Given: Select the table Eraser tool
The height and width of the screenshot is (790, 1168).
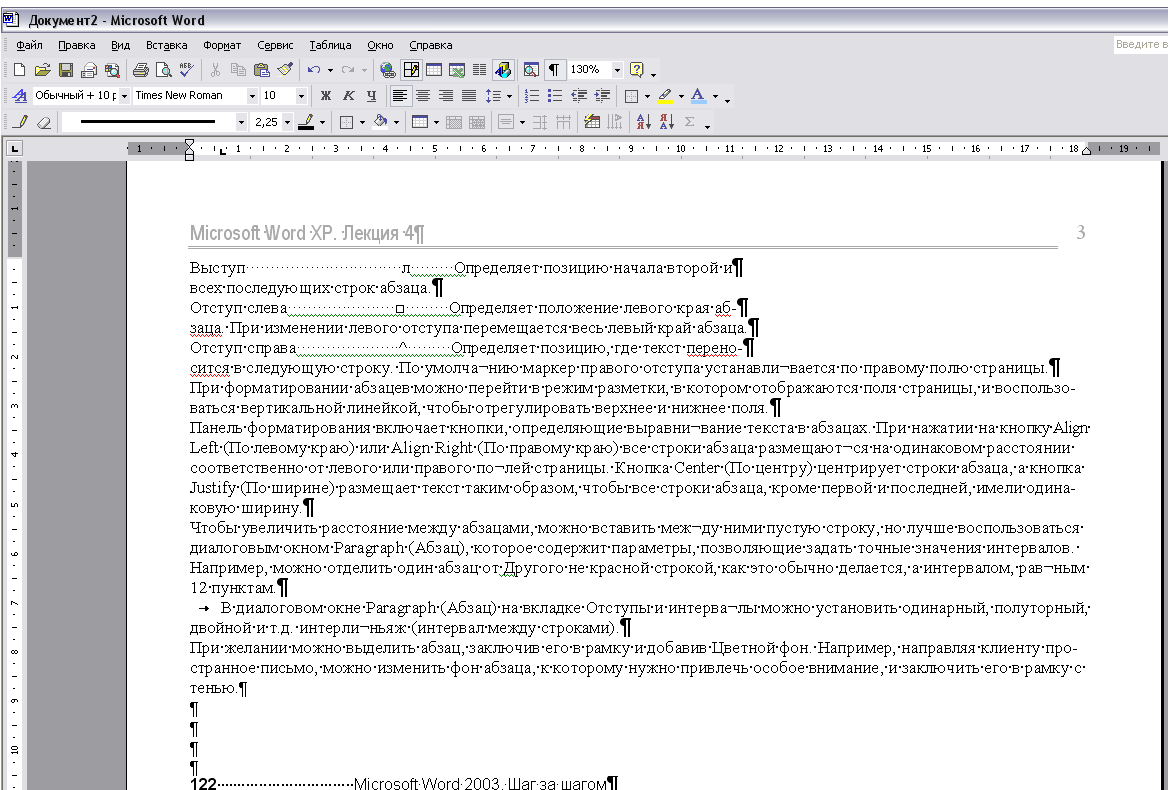Looking at the screenshot, I should coord(44,122).
